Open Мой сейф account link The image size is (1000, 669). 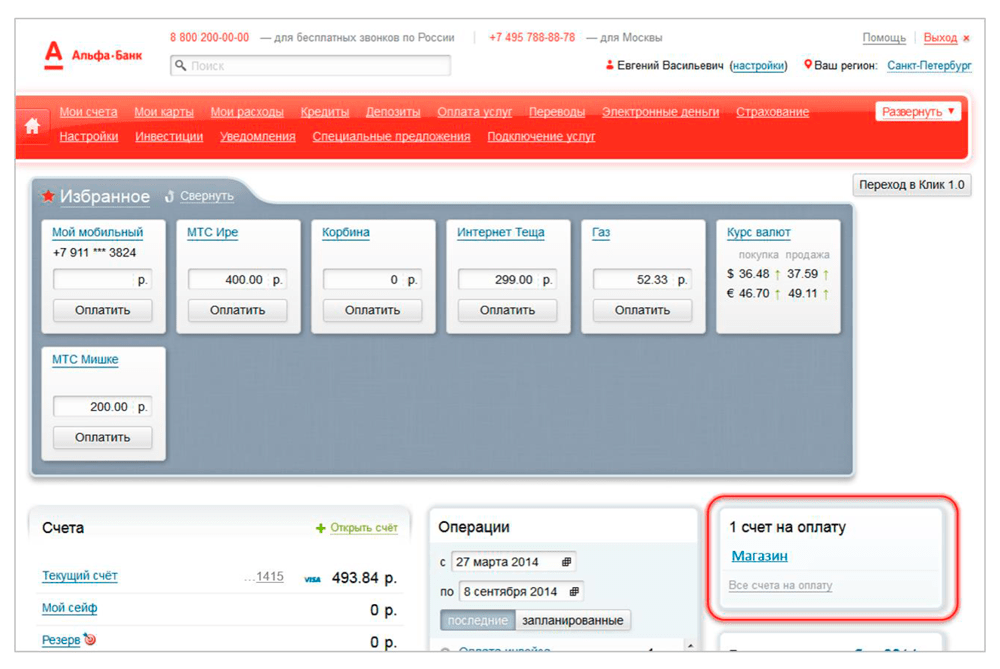[70, 608]
